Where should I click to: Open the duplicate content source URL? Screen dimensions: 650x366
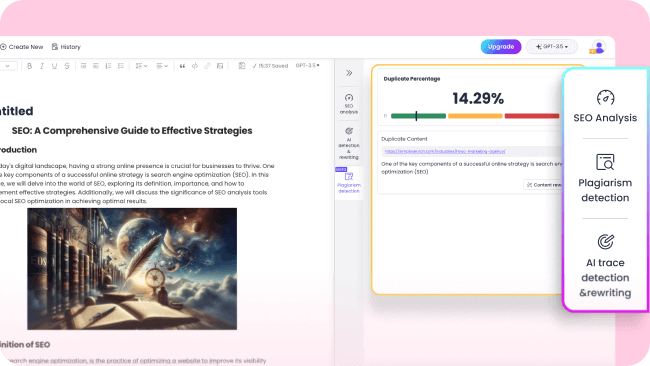(445, 151)
